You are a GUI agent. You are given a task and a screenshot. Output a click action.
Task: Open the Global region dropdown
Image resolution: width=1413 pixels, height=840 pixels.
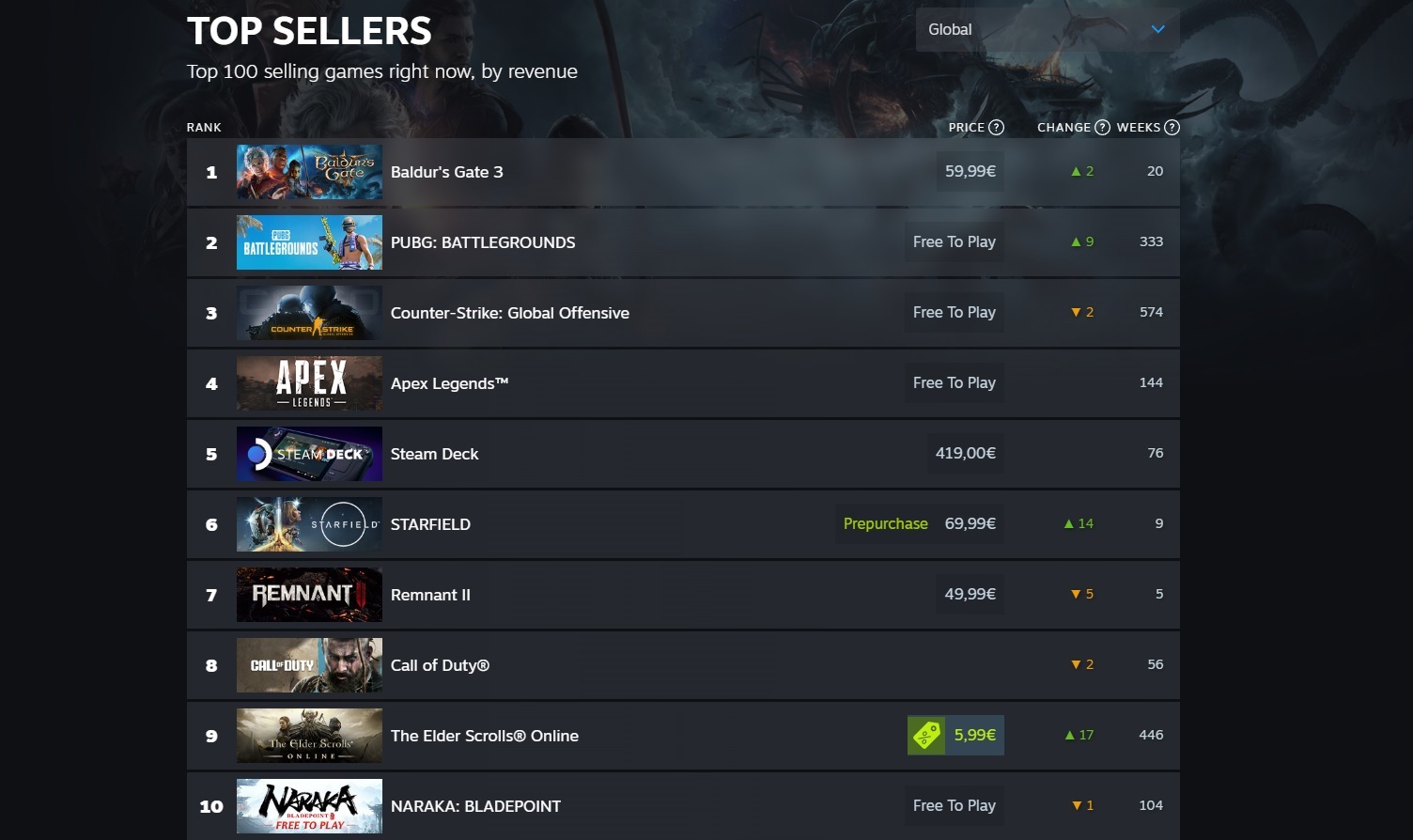point(1048,29)
